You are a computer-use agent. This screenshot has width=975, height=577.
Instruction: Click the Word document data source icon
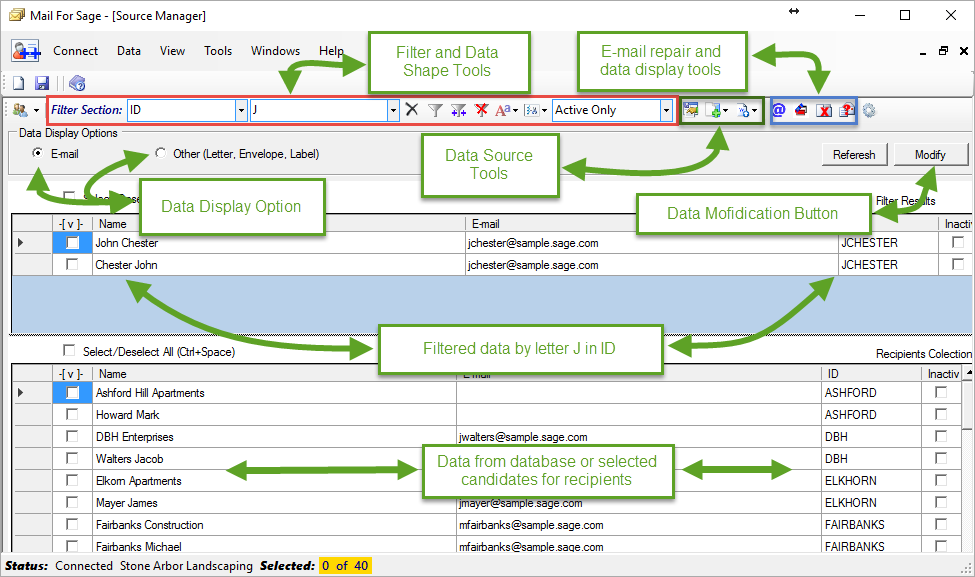click(743, 111)
